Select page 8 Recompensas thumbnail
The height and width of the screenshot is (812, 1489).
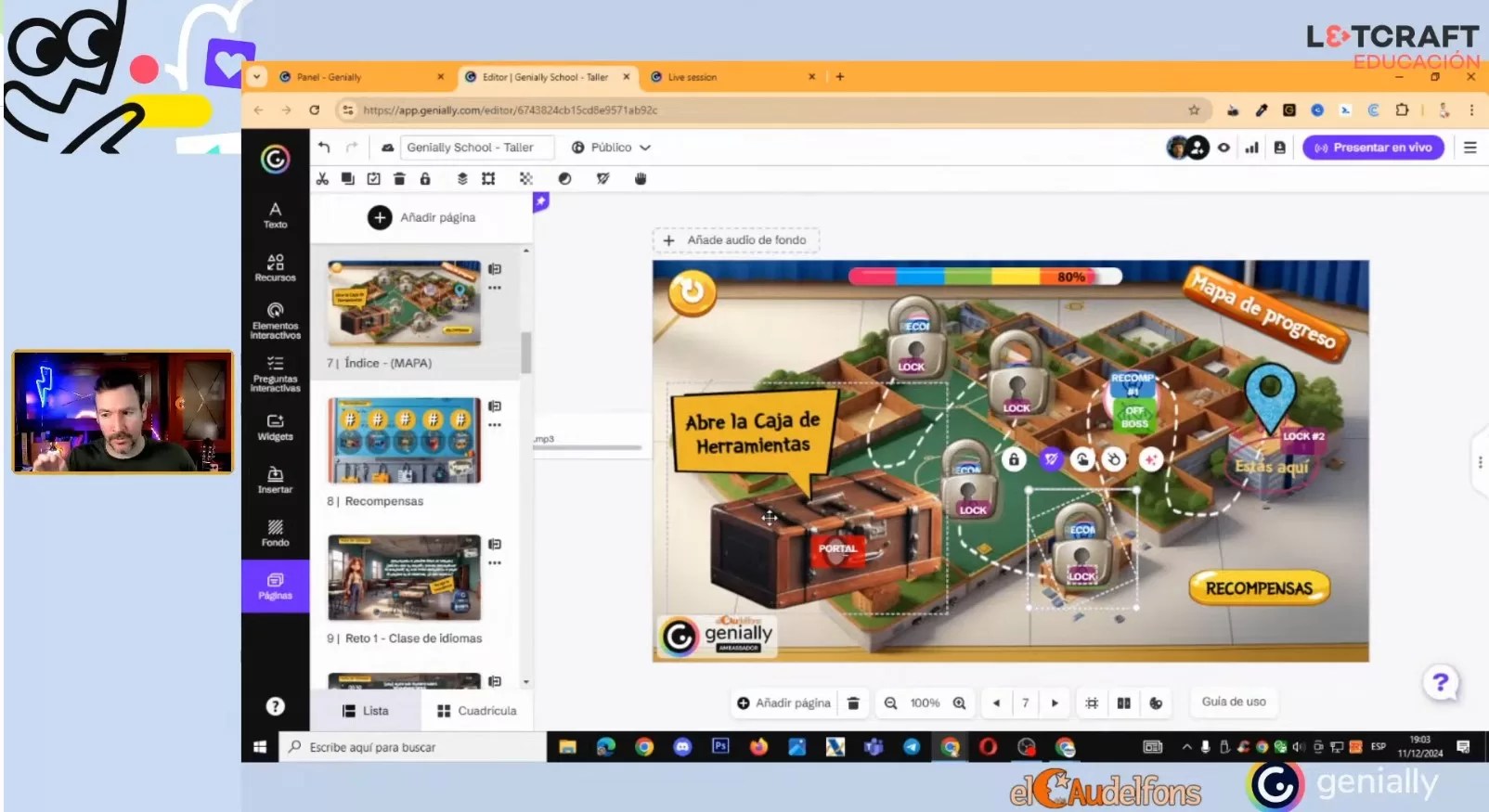[x=405, y=441]
